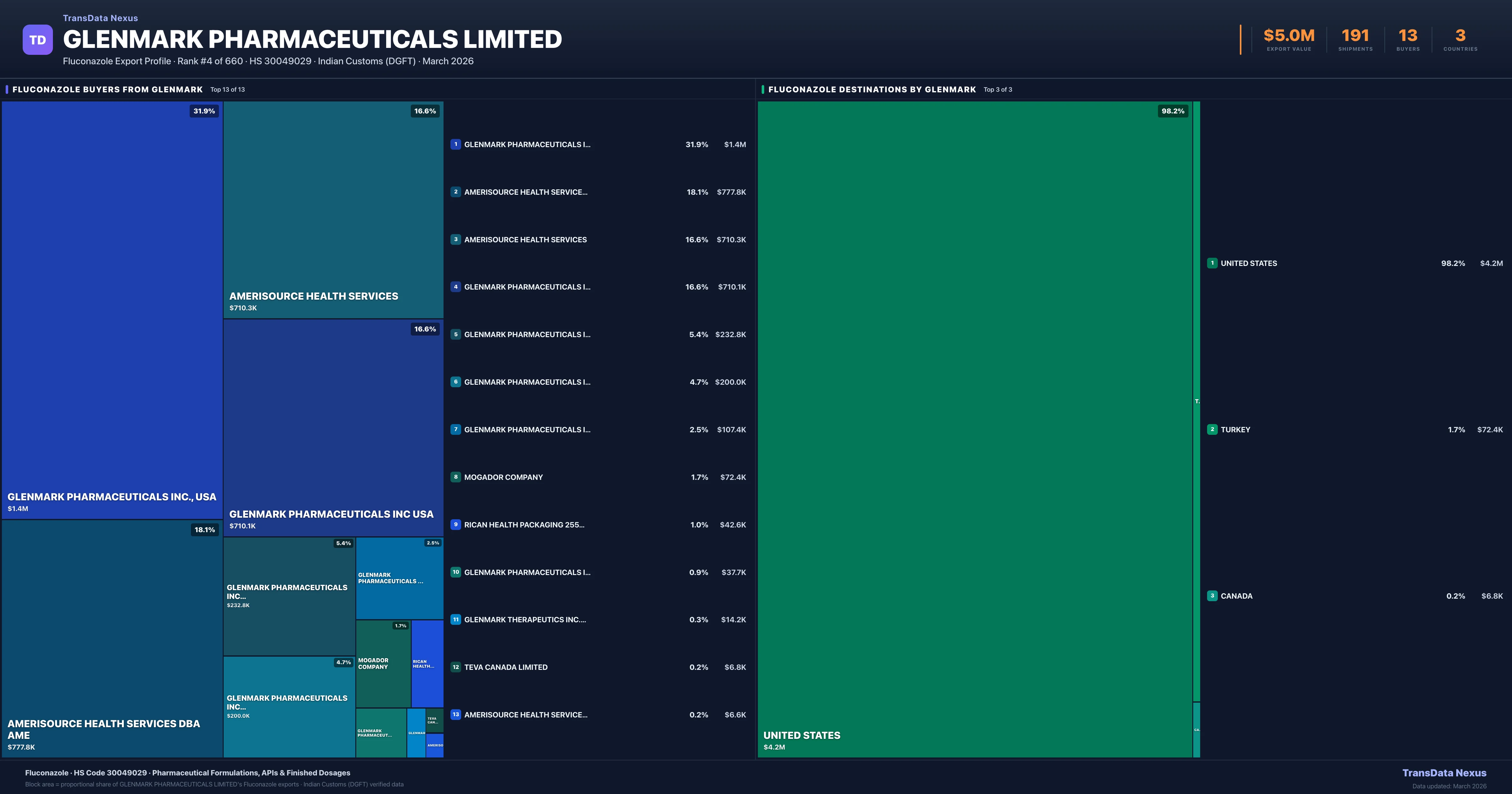This screenshot has height=794, width=1512.
Task: Select Fluconazole Buyers From Glenmark header
Action: (x=107, y=89)
